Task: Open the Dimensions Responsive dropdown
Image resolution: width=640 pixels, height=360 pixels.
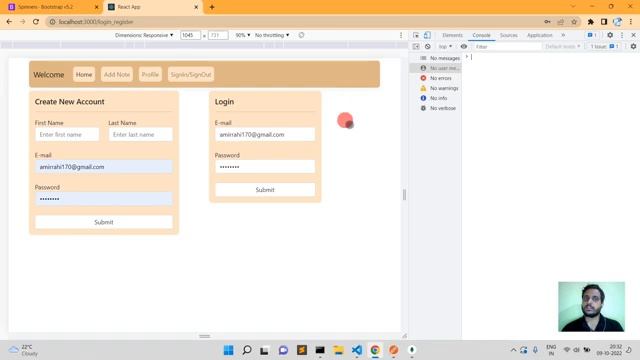Action: pos(144,35)
